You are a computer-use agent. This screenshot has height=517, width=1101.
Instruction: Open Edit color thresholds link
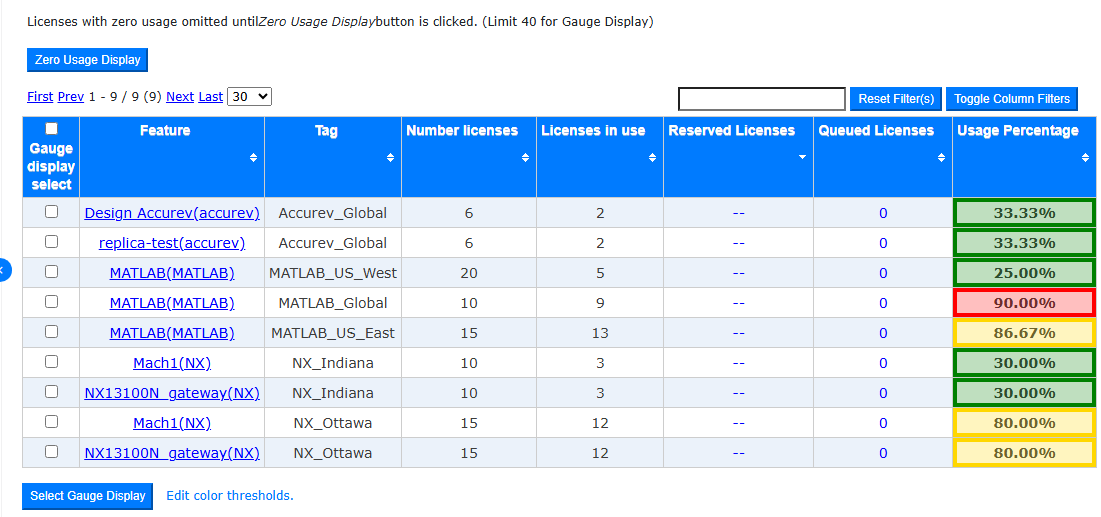tap(230, 496)
